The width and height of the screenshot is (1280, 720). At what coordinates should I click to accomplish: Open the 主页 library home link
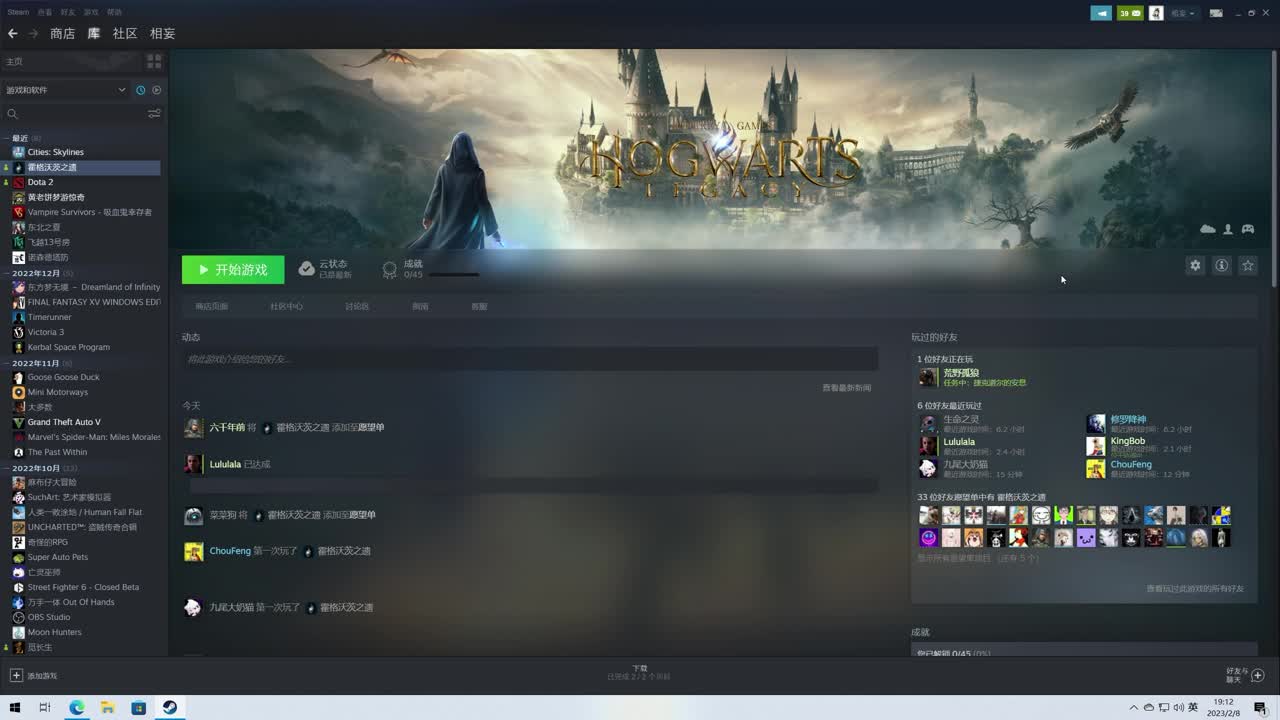click(14, 61)
